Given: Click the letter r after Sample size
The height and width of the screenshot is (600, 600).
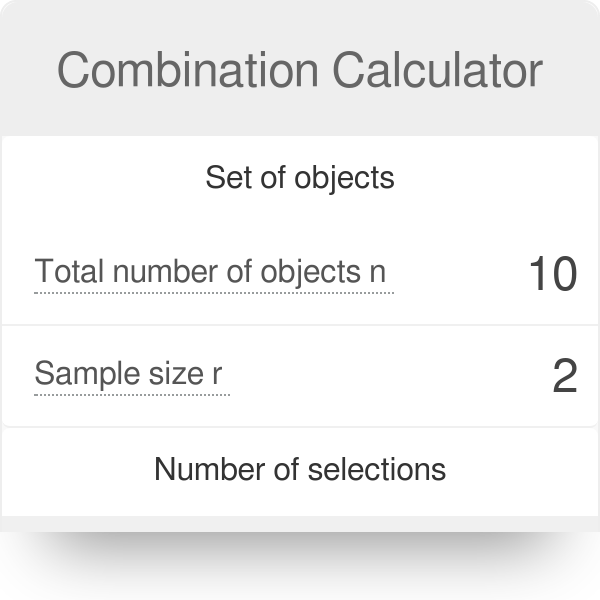Looking at the screenshot, I should point(217,376).
